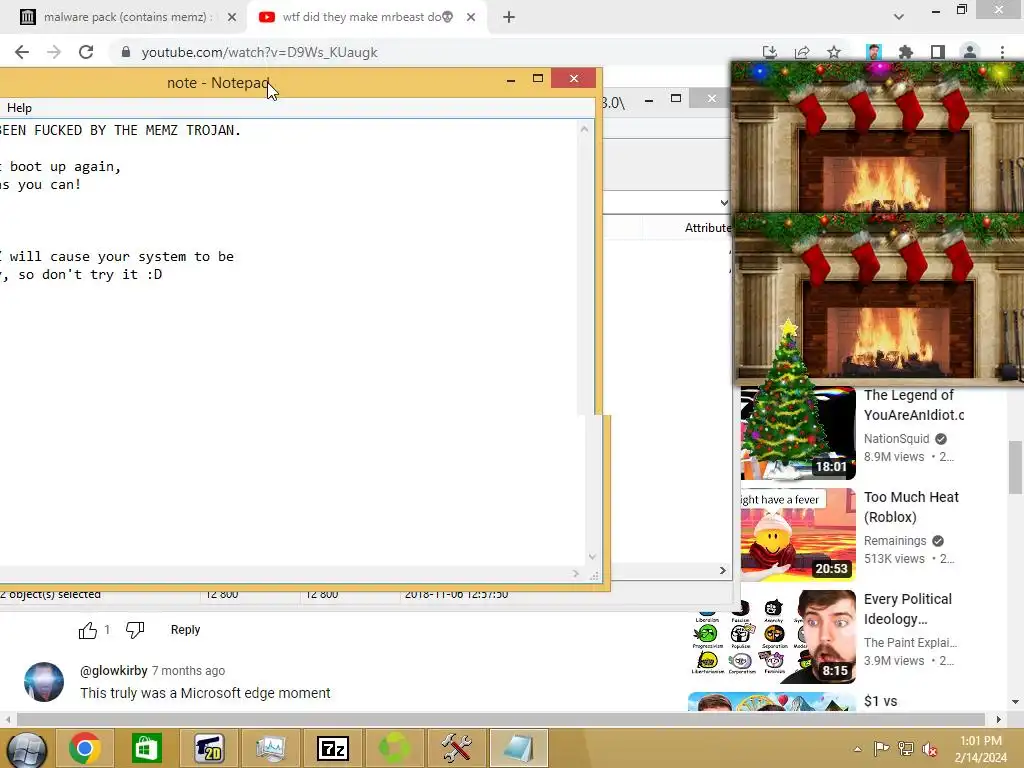Viewport: 1024px width, 768px height.
Task: Click the Chrome forward arrow
Action: [x=54, y=52]
